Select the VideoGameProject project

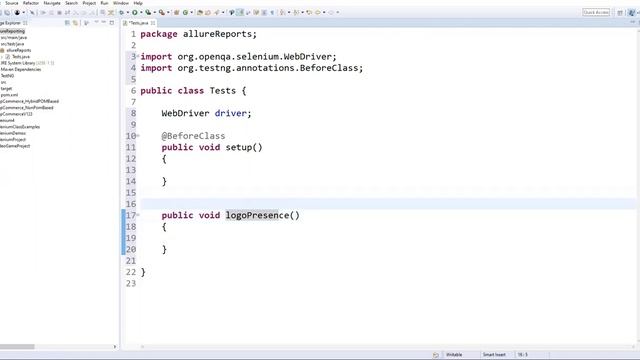click(x=15, y=146)
